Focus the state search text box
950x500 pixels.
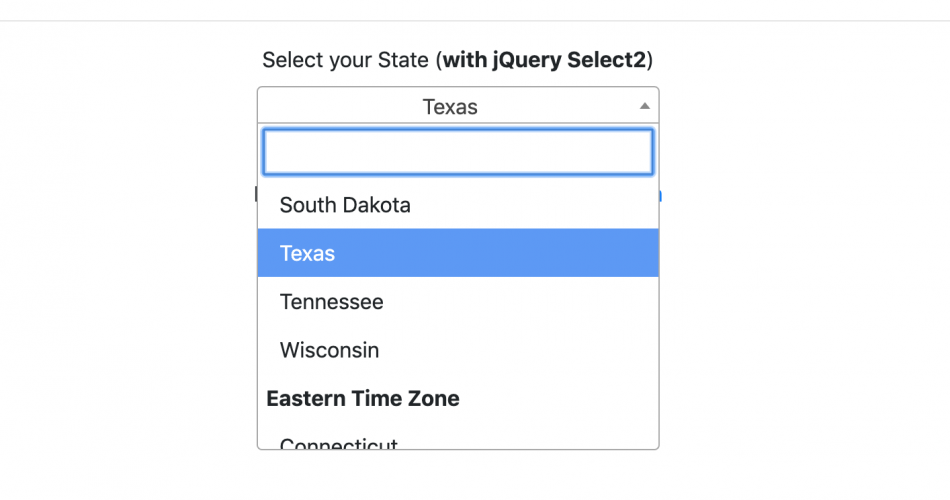[x=457, y=152]
